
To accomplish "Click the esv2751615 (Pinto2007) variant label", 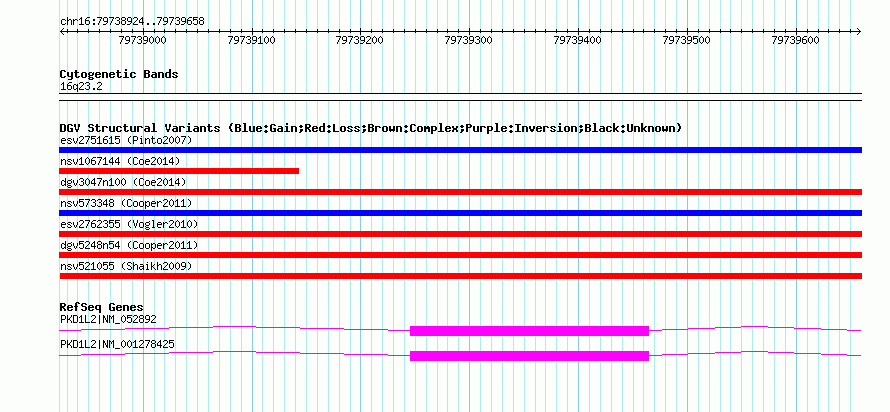I will (126, 140).
